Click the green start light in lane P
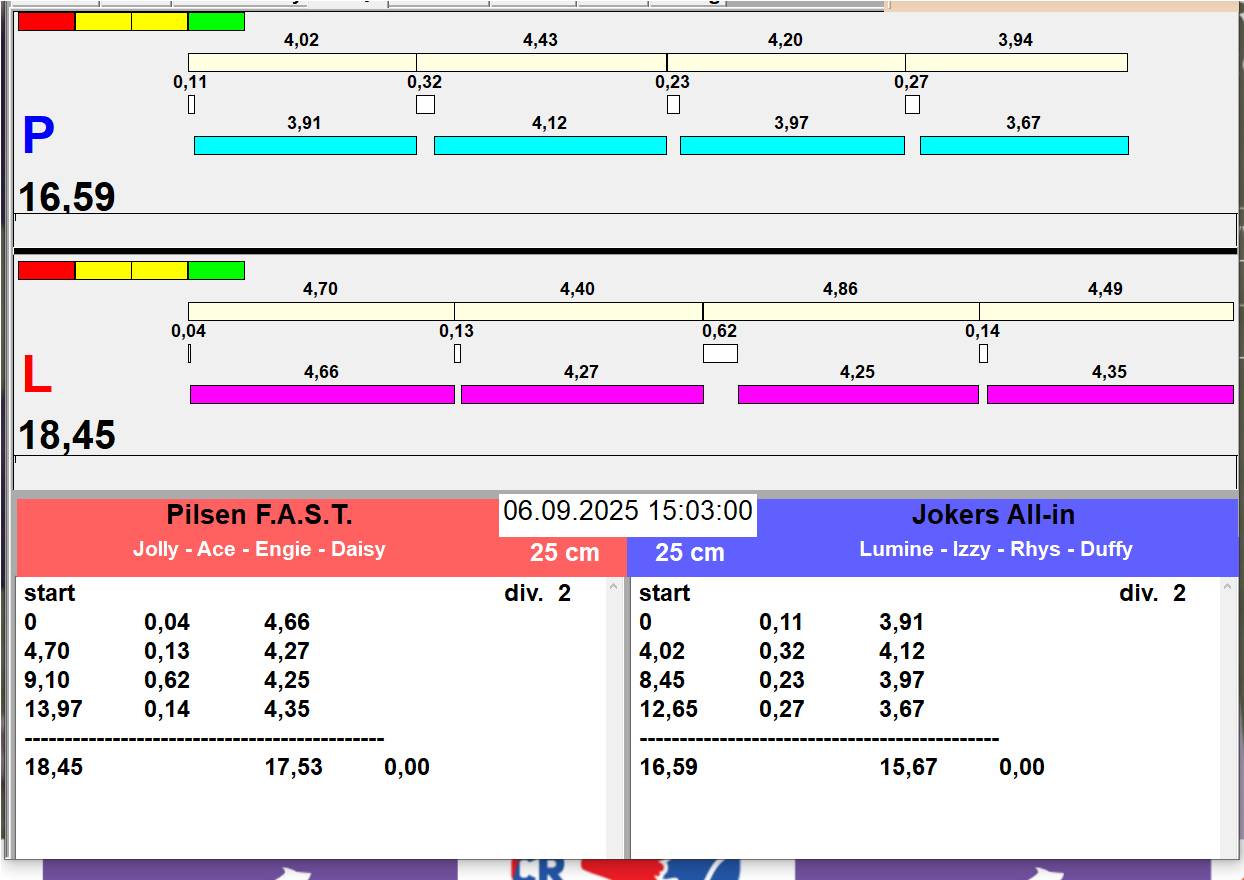The height and width of the screenshot is (880, 1244). [x=216, y=21]
